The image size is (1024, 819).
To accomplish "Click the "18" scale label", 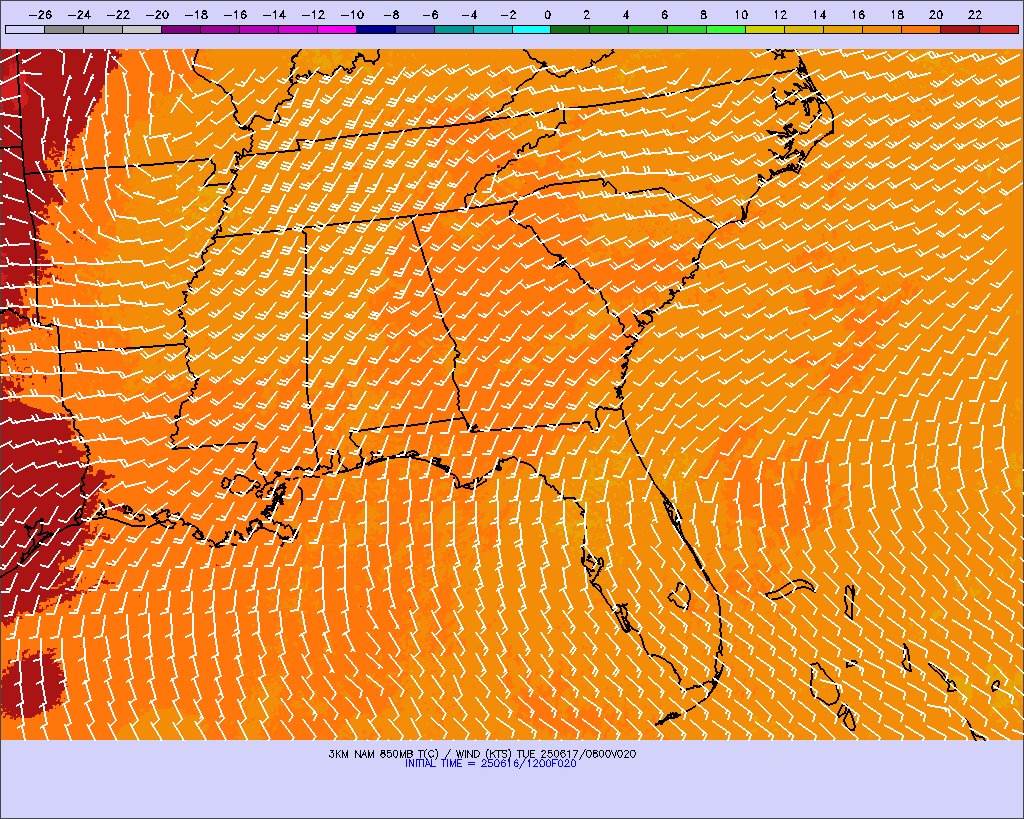I will [x=897, y=15].
